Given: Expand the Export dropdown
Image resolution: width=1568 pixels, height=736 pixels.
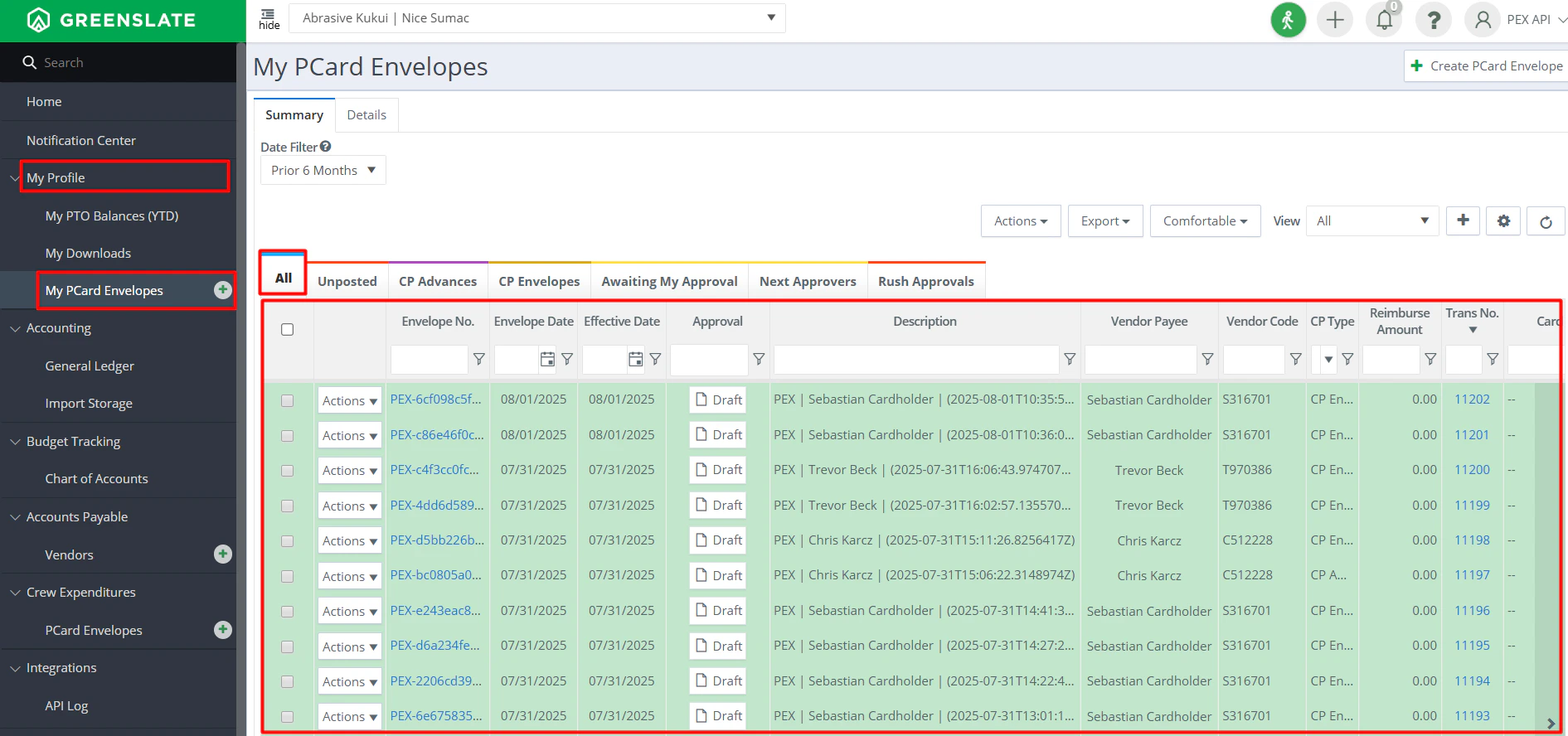Looking at the screenshot, I should point(1104,221).
